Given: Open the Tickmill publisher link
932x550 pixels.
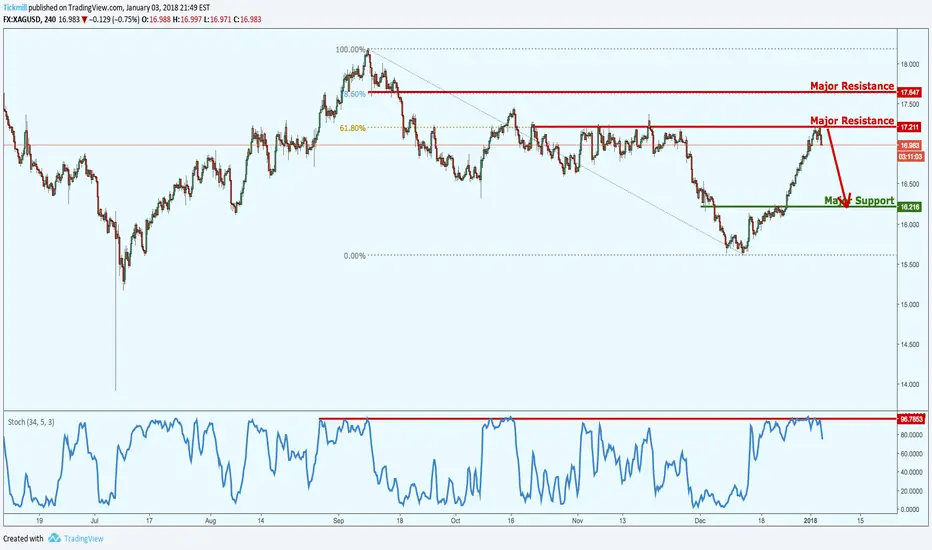Looking at the screenshot, I should [x=15, y=8].
